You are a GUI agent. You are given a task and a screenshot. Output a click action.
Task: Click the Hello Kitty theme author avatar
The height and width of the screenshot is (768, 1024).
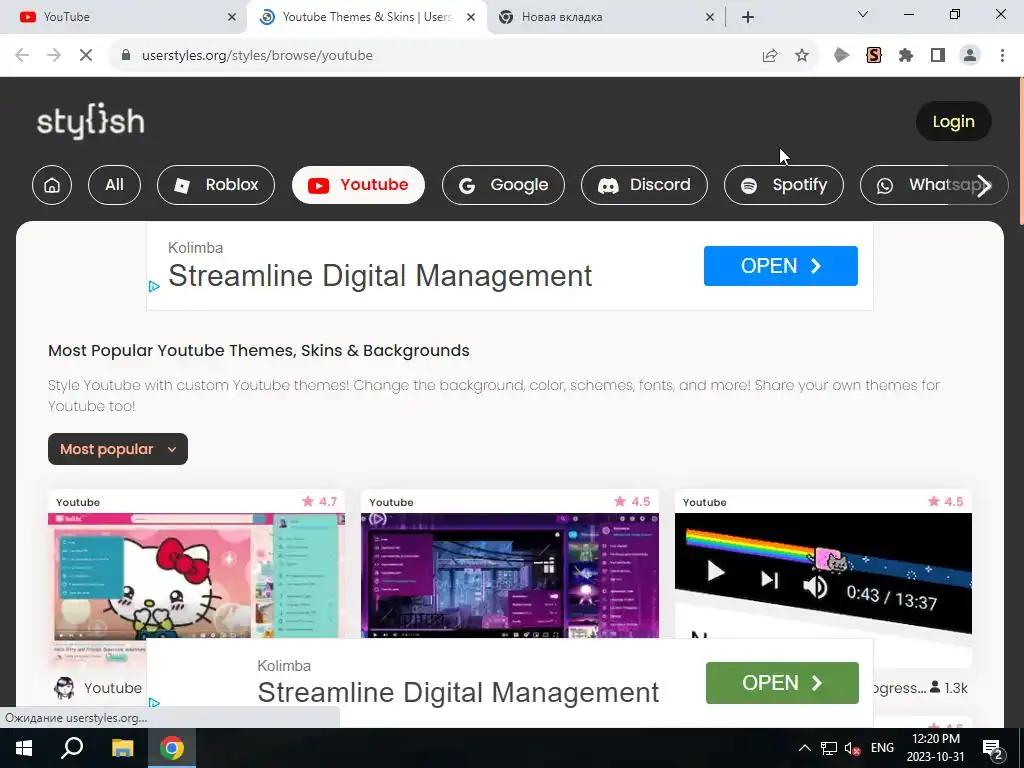click(64, 688)
